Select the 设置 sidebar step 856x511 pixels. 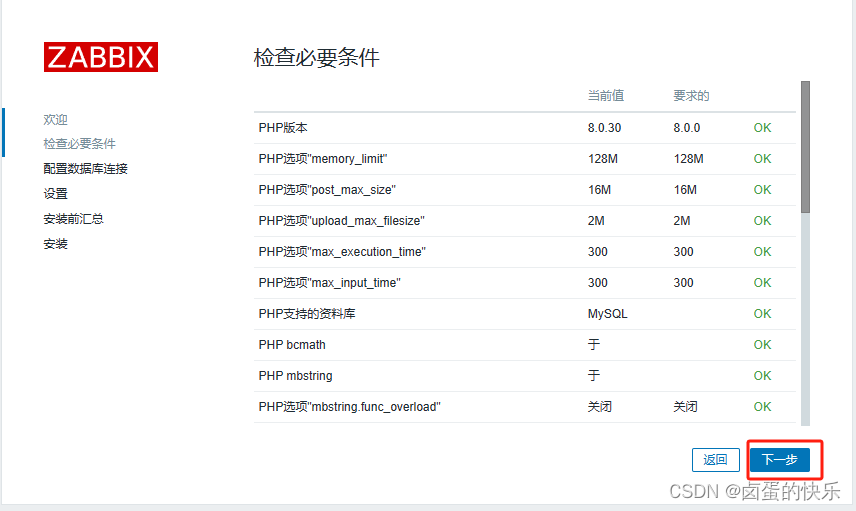(56, 194)
